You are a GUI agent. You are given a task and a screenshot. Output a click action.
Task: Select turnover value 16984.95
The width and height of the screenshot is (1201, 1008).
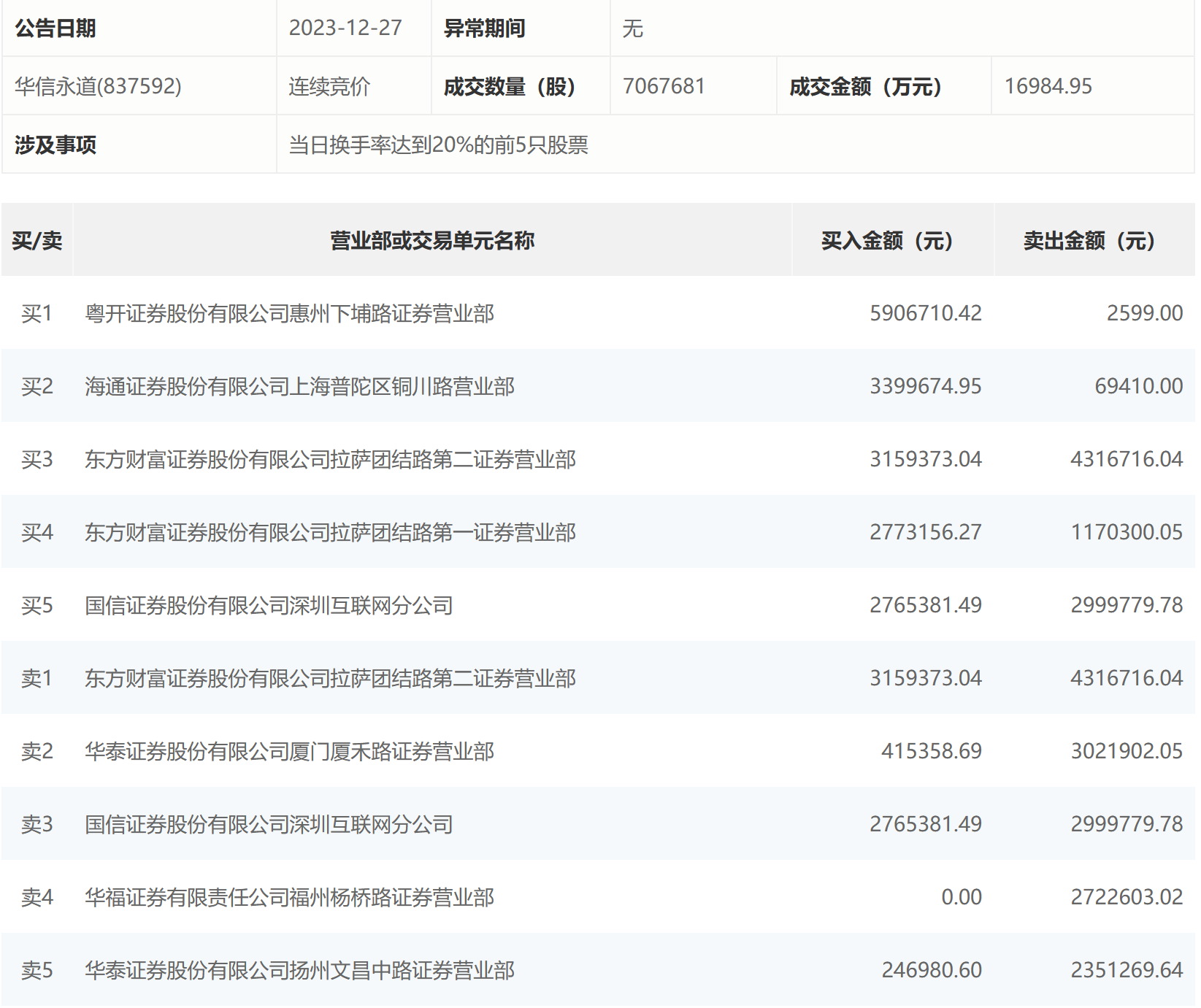1048,86
